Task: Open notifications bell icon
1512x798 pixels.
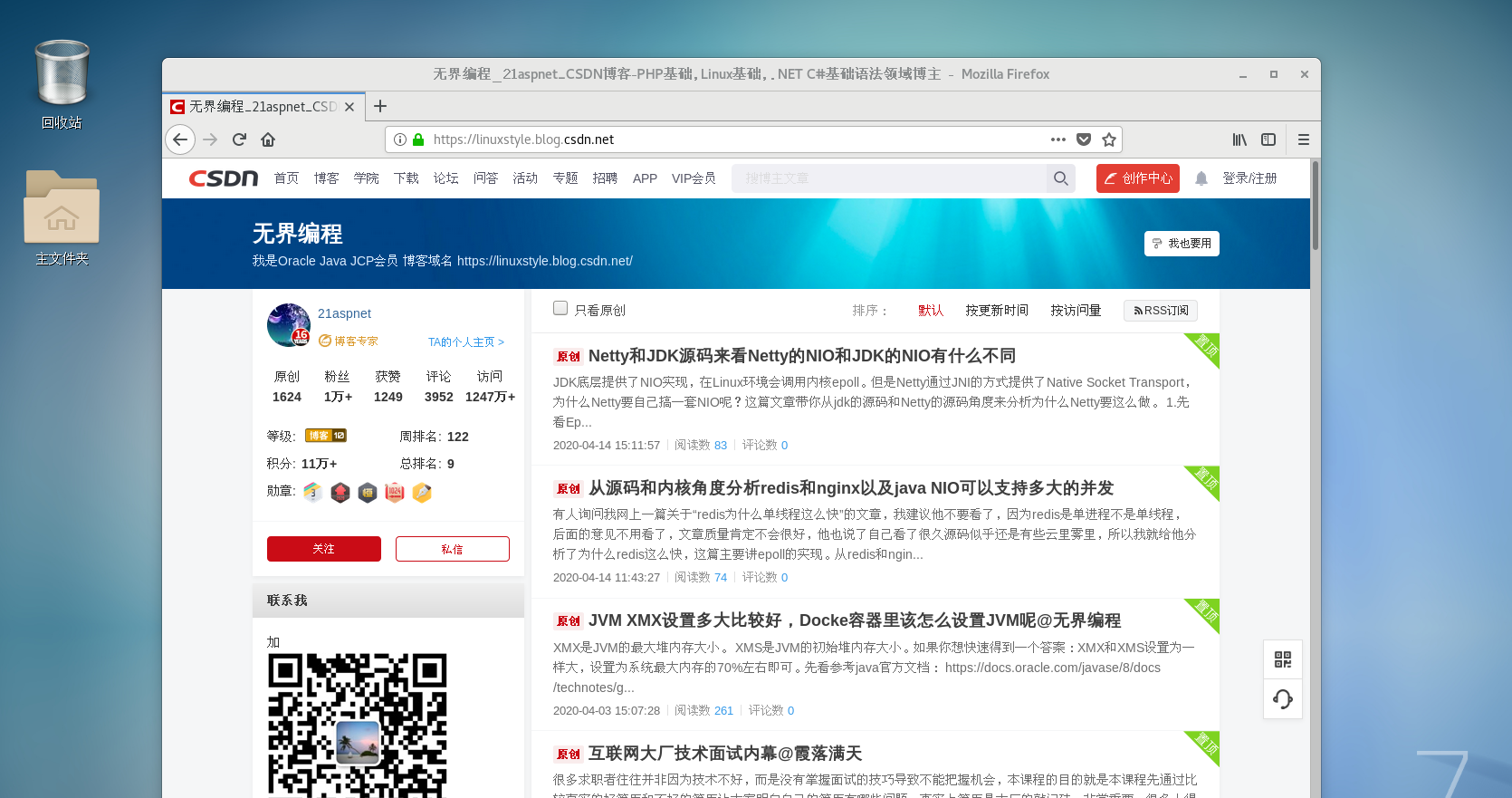Action: pos(1201,178)
